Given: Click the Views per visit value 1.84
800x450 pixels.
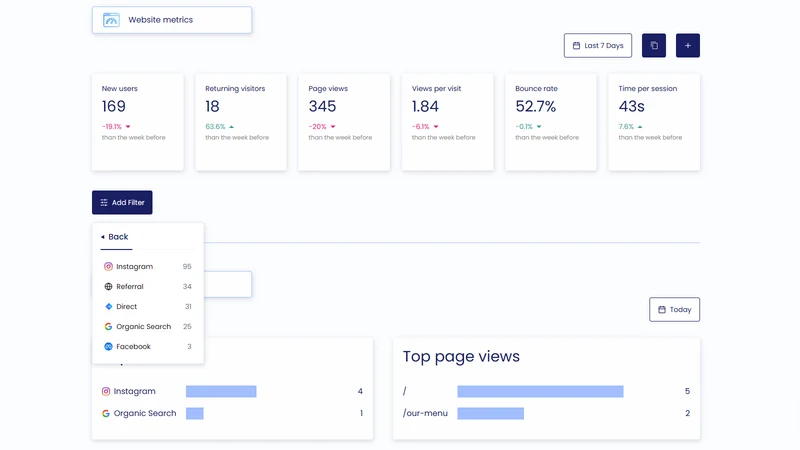Looking at the screenshot, I should coord(425,106).
